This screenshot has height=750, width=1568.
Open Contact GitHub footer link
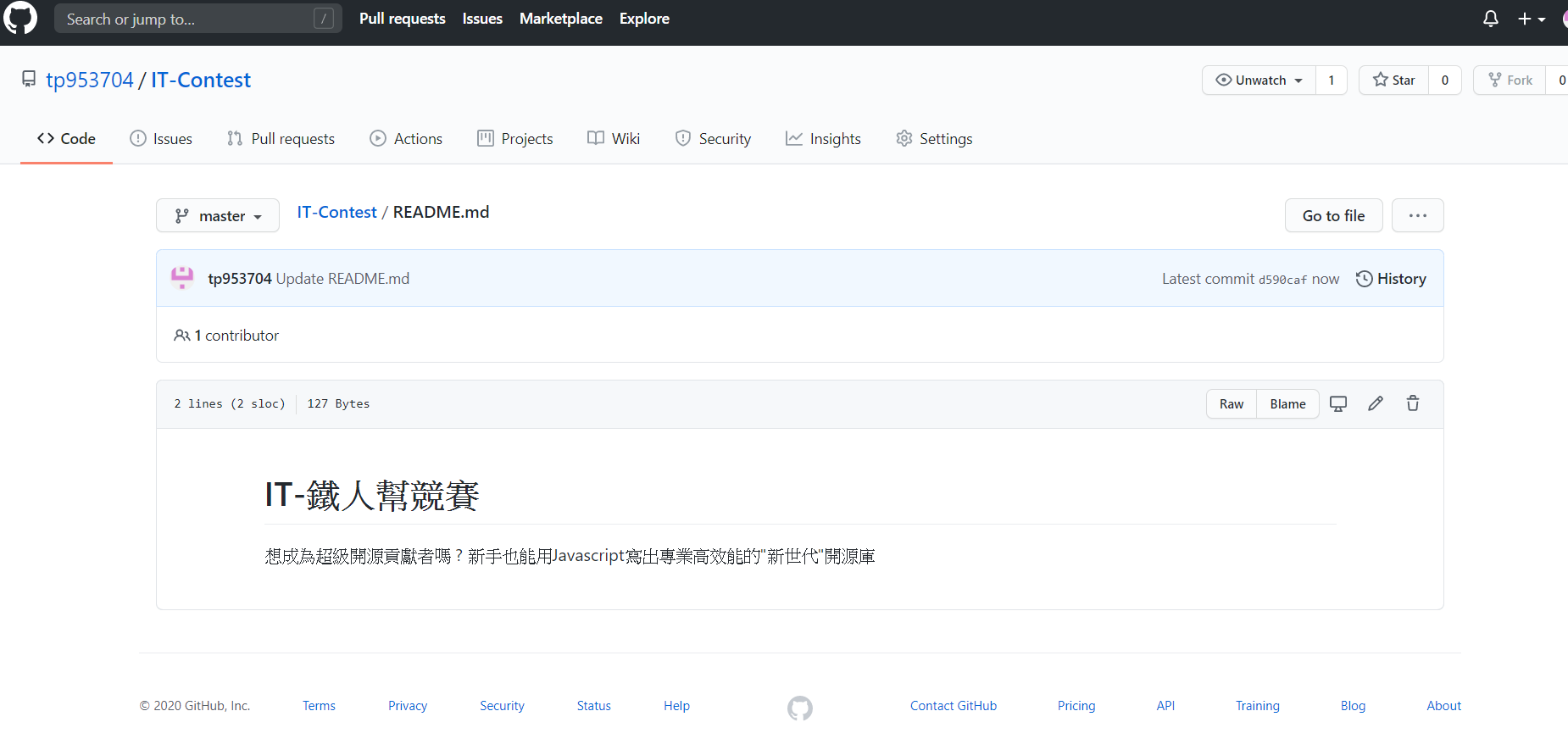click(x=954, y=706)
